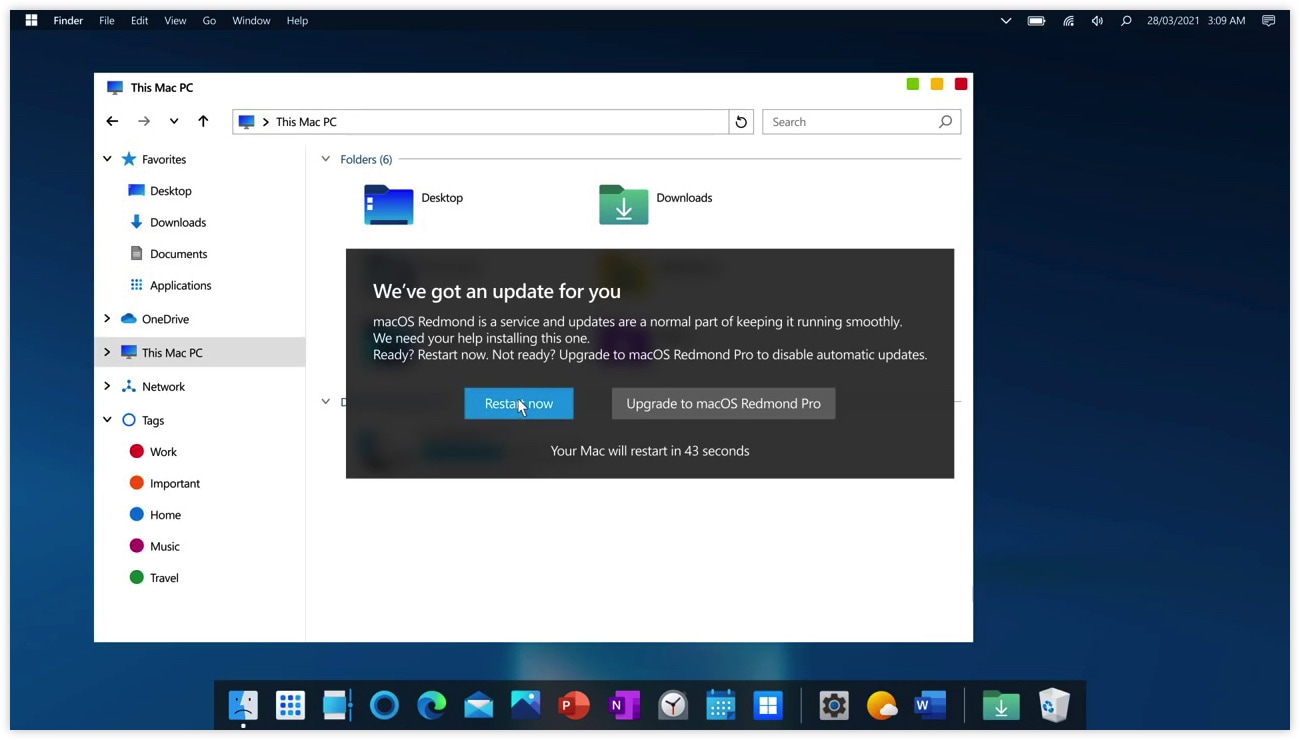This screenshot has height=740, width=1300.
Task: Open the File menu
Action: tap(107, 20)
